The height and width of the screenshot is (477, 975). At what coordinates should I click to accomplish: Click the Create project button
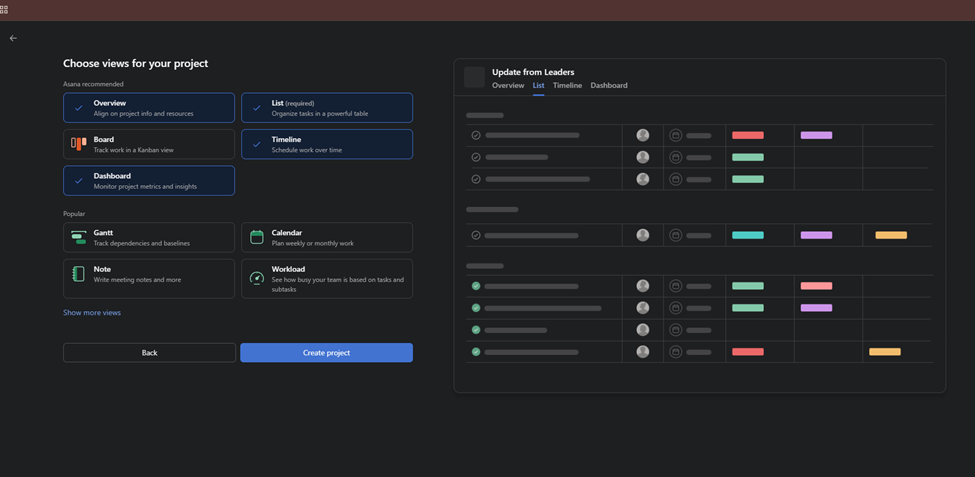coord(326,353)
